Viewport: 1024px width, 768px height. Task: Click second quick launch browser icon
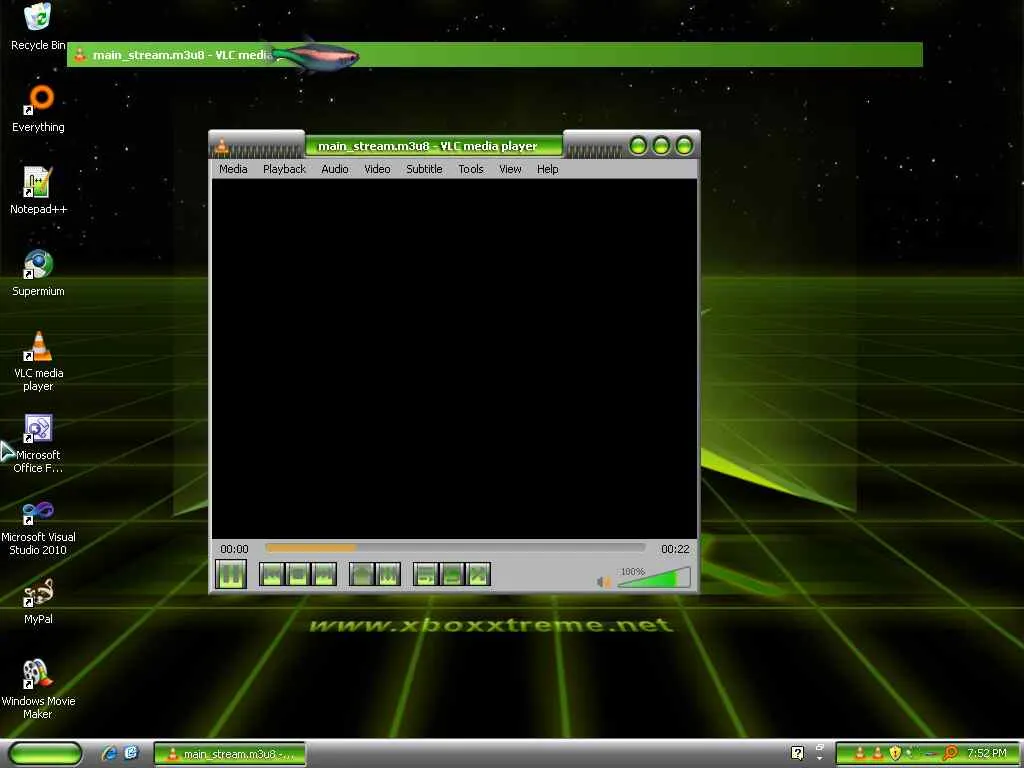click(131, 754)
